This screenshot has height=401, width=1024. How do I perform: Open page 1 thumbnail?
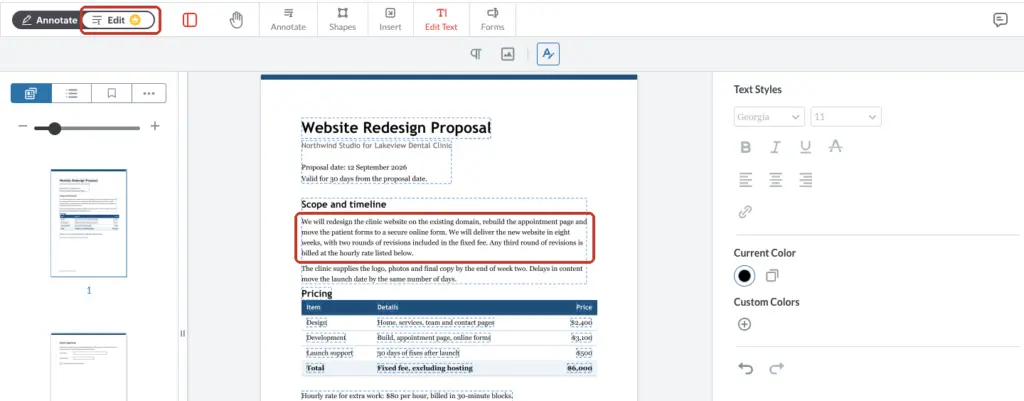point(89,223)
